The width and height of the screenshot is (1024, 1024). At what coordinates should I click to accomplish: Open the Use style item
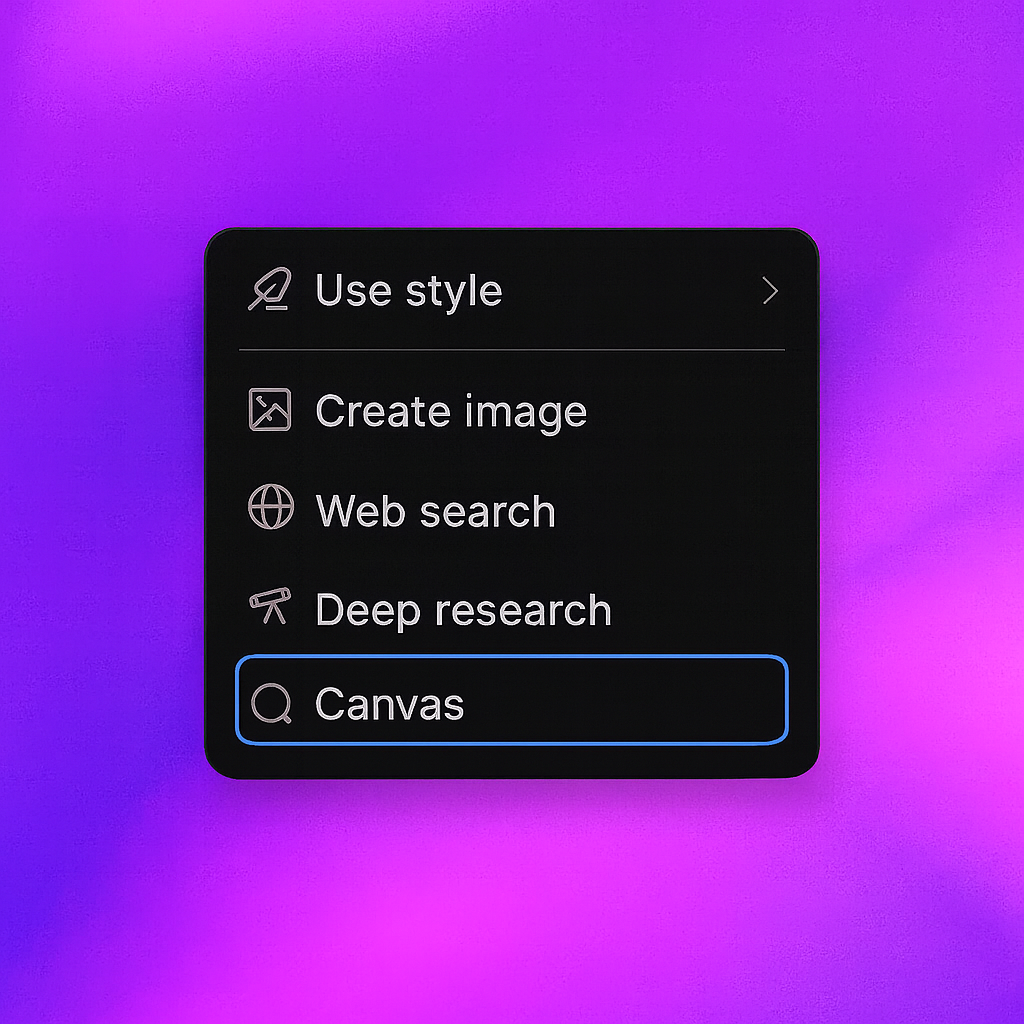[x=408, y=291]
